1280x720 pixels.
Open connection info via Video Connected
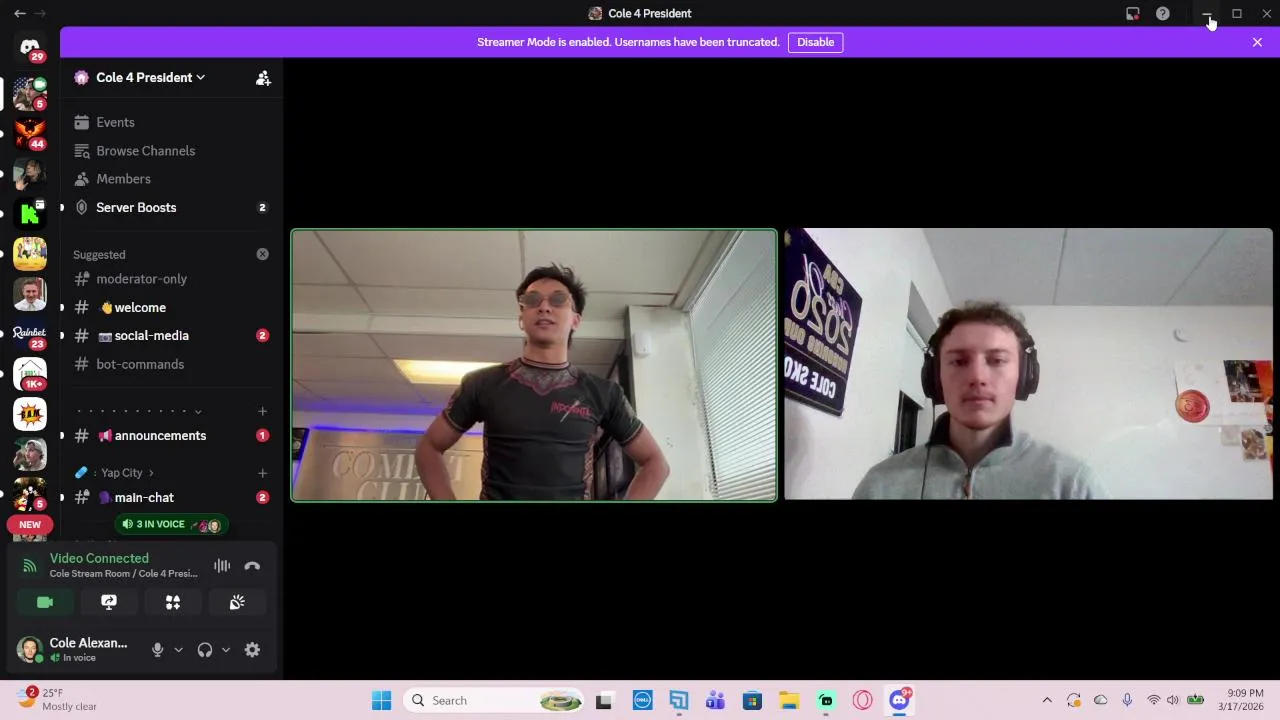pyautogui.click(x=99, y=559)
